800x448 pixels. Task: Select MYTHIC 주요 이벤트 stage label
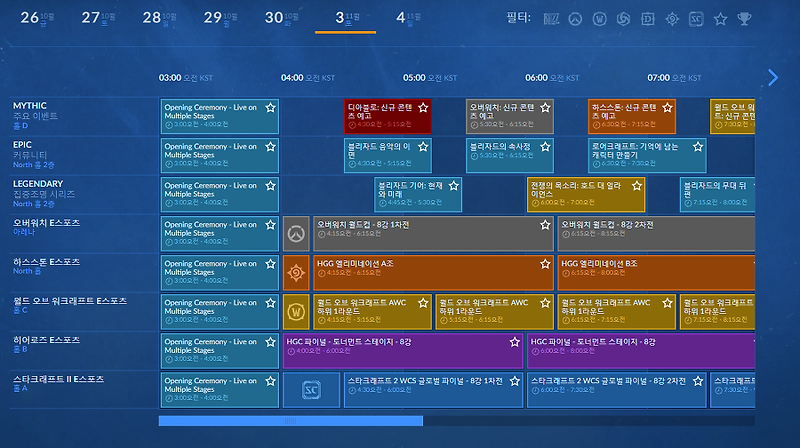35,115
